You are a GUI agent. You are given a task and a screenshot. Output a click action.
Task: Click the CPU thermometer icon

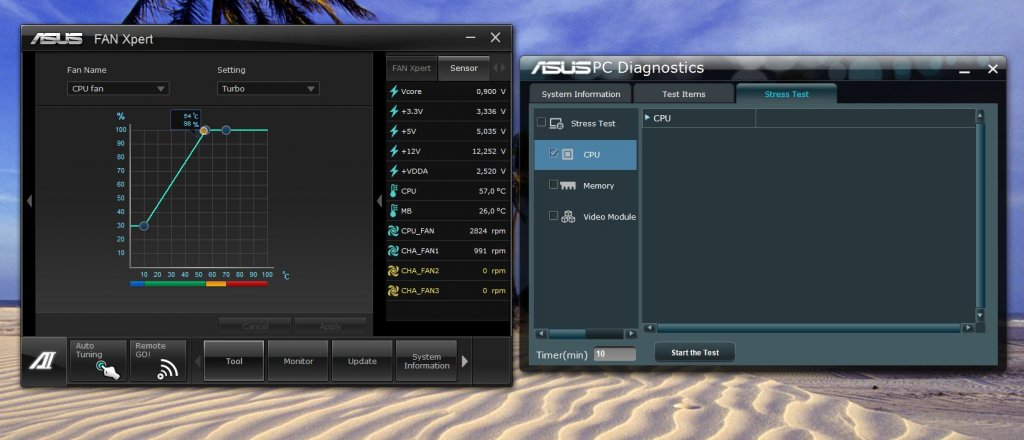393,191
